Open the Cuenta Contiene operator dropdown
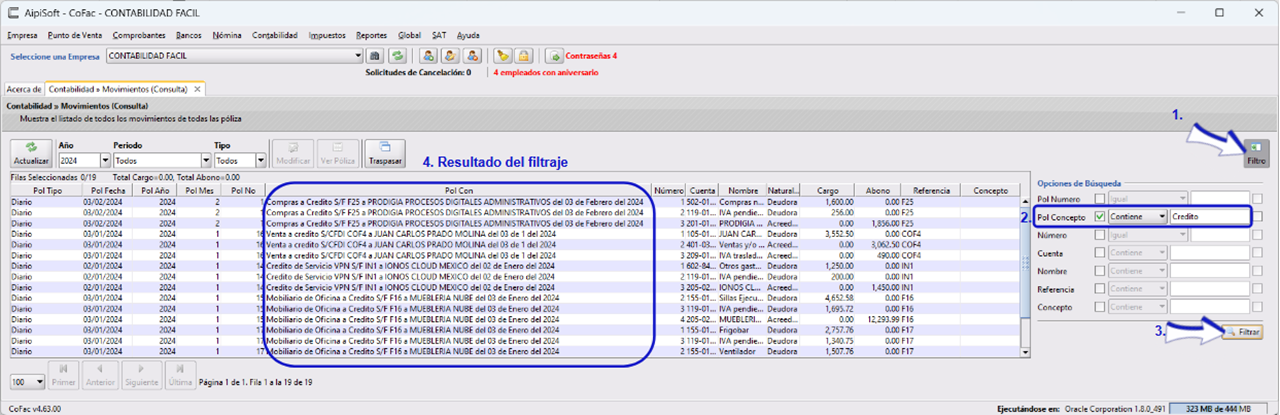Screen dimensions: 1280x415 [1137, 253]
